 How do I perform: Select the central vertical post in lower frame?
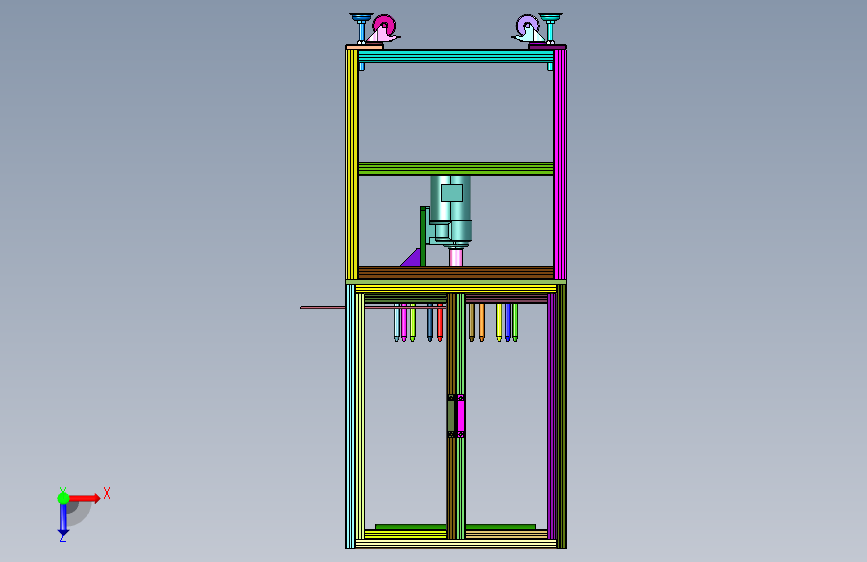[456, 416]
